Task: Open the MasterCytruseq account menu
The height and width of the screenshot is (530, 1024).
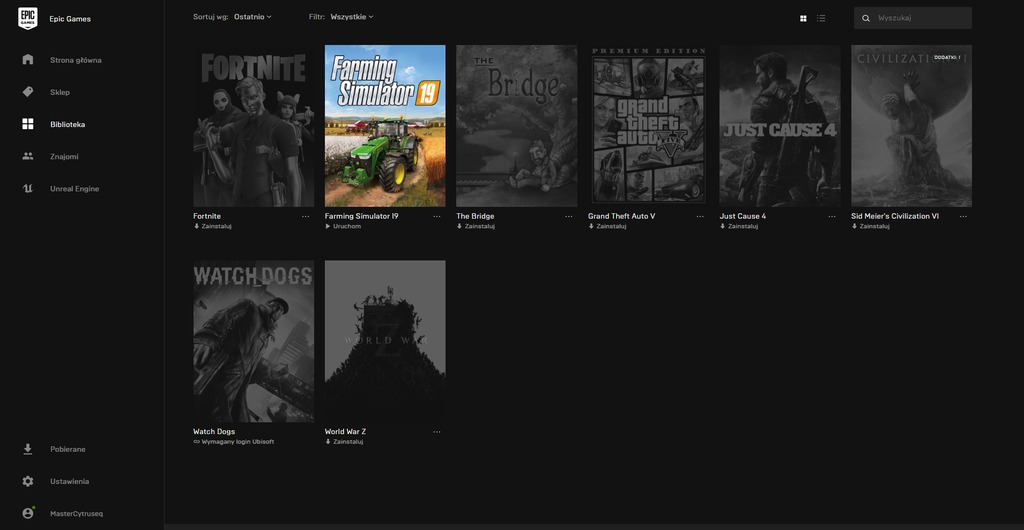Action: (76, 514)
